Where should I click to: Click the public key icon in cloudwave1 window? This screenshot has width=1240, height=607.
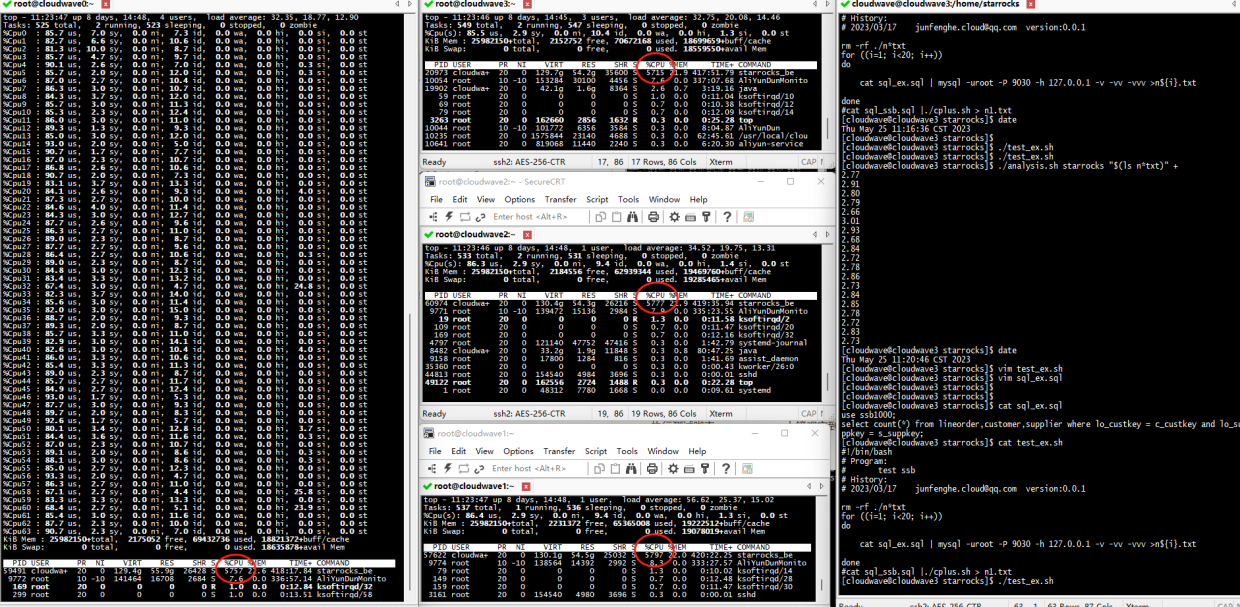705,468
